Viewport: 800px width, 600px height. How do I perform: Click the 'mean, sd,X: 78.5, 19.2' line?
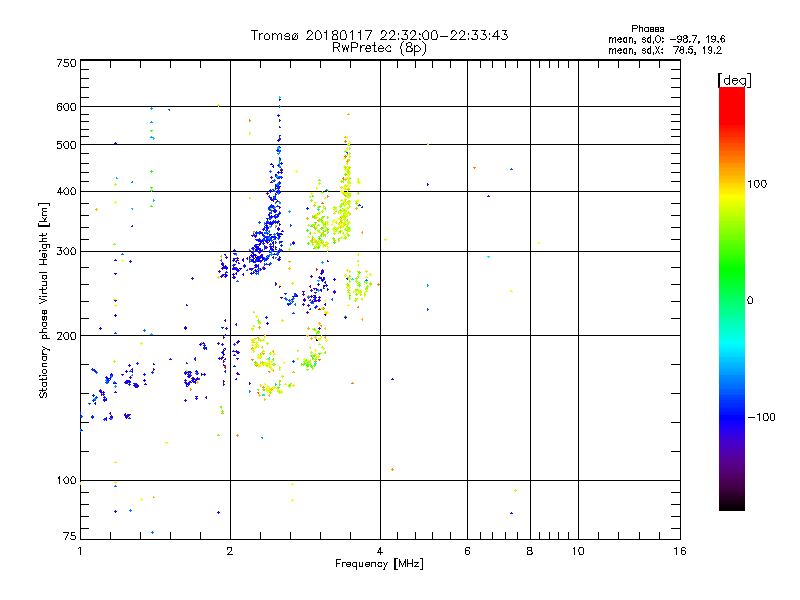(665, 51)
